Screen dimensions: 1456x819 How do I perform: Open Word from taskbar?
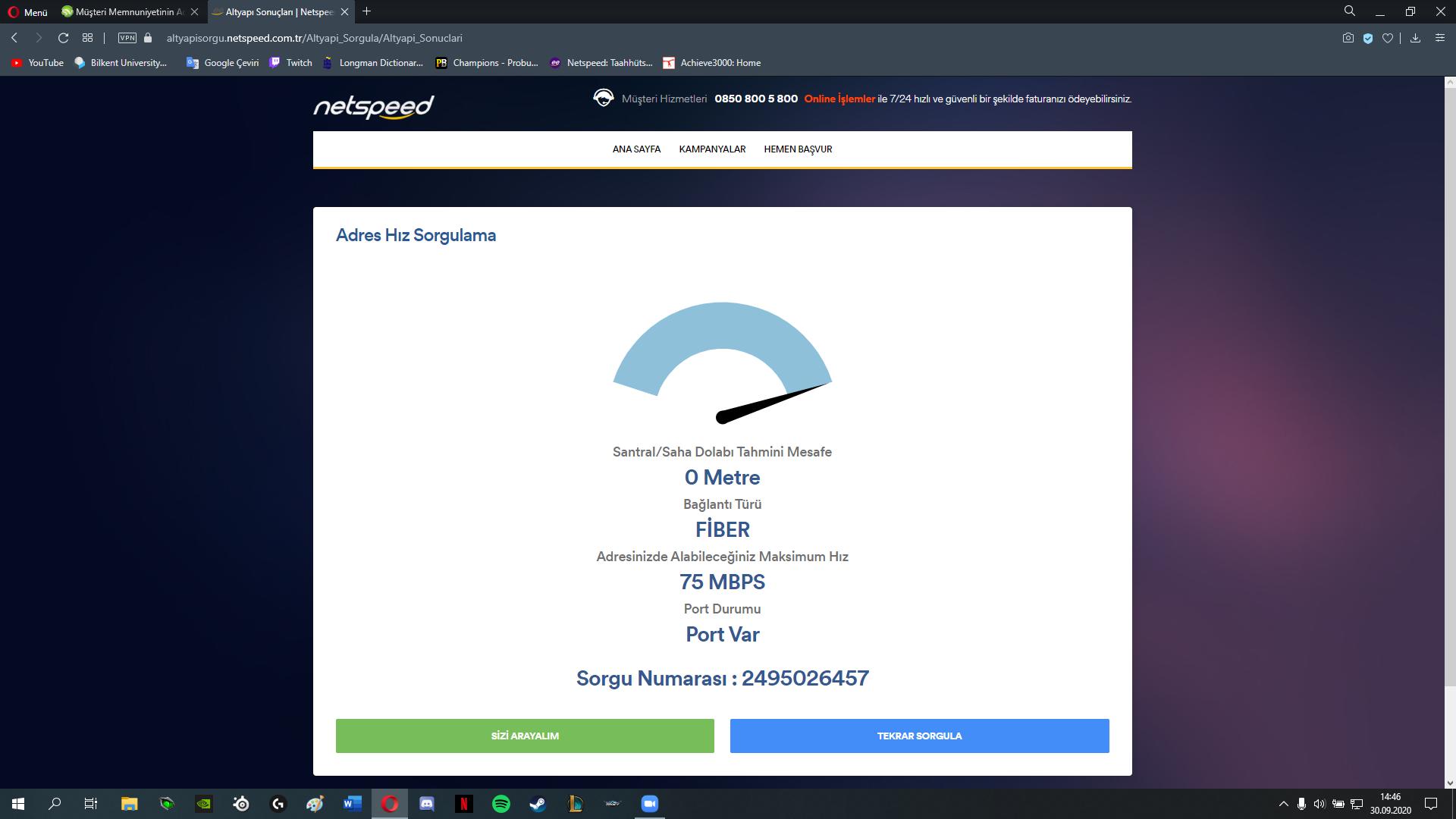pos(353,804)
